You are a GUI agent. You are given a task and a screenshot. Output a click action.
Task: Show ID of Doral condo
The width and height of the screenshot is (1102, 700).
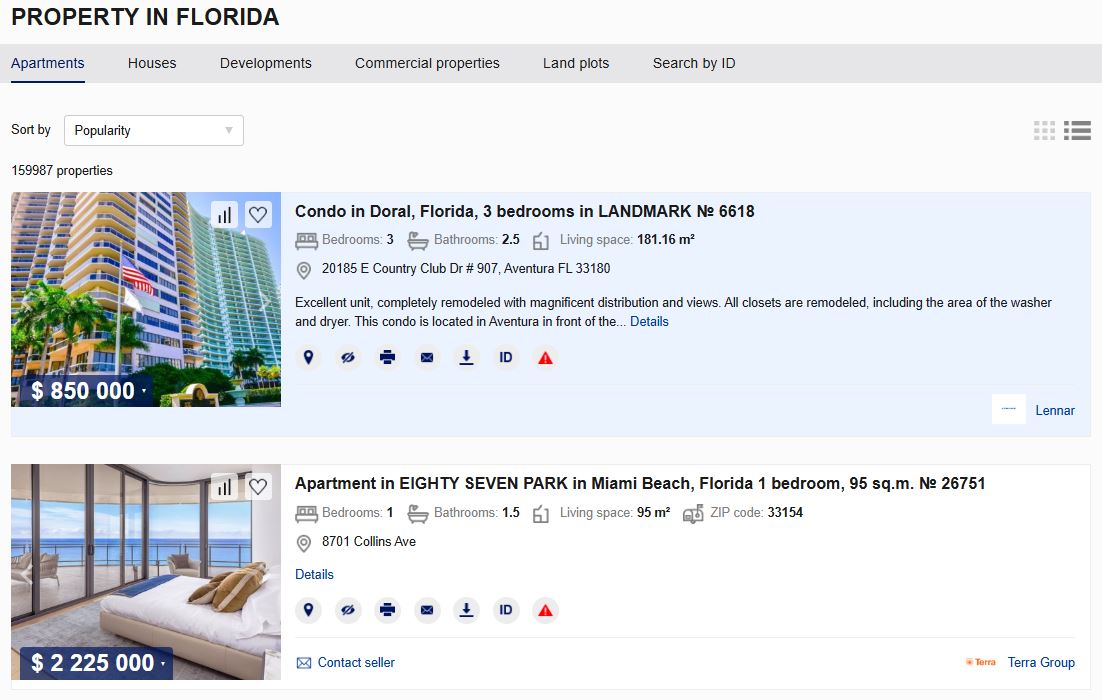506,358
